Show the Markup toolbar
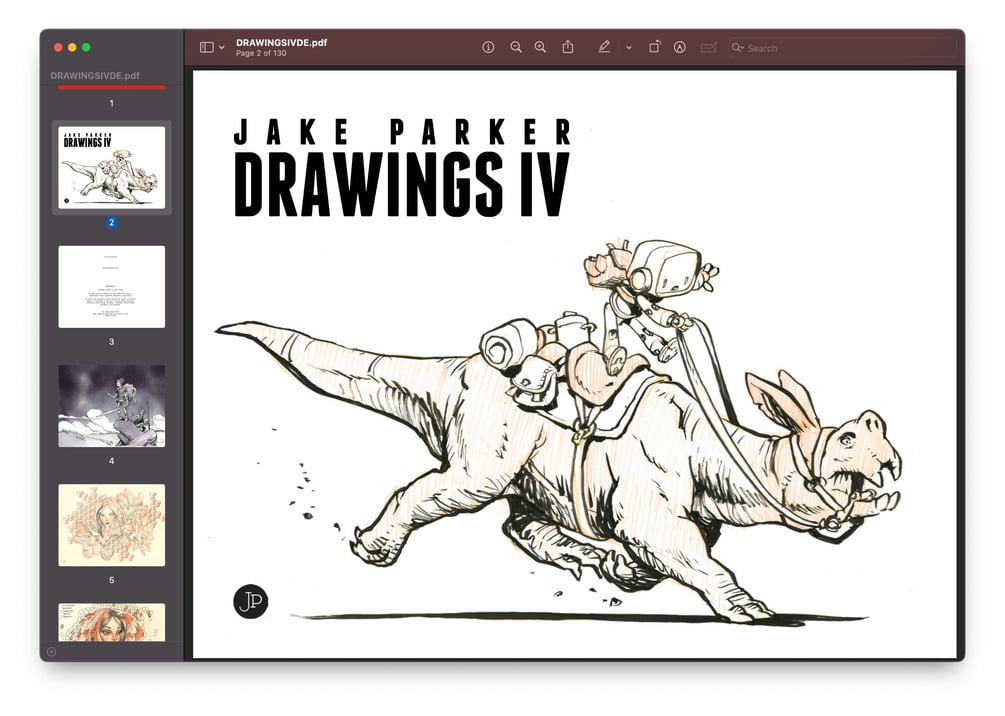Screen dimensions: 1005x716 click(x=680, y=47)
